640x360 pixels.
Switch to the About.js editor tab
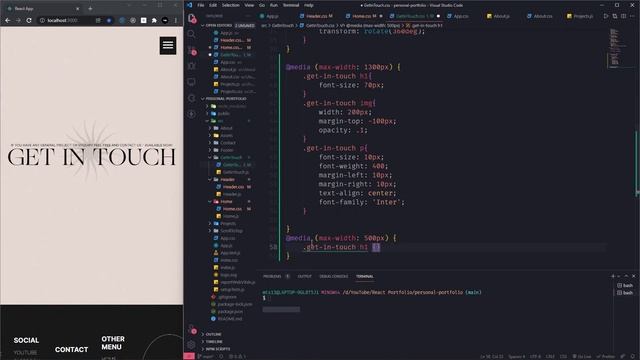[501, 16]
